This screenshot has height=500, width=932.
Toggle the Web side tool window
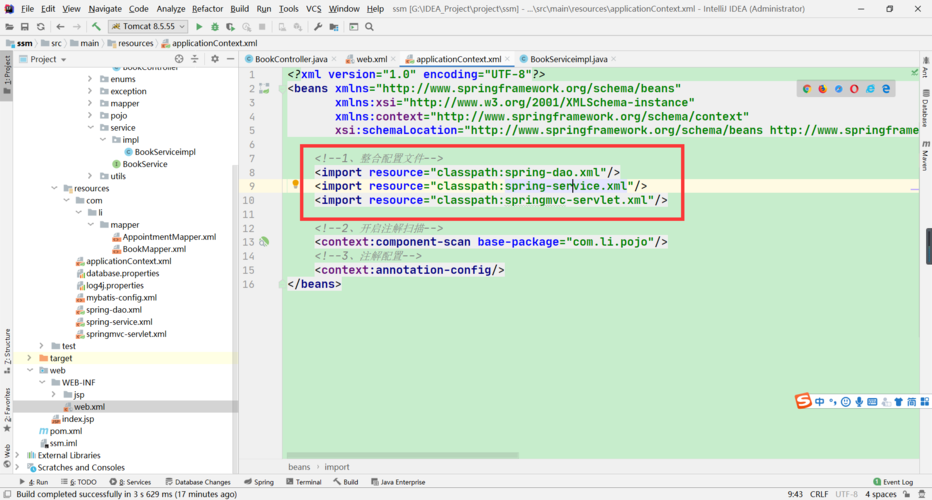[x=7, y=456]
